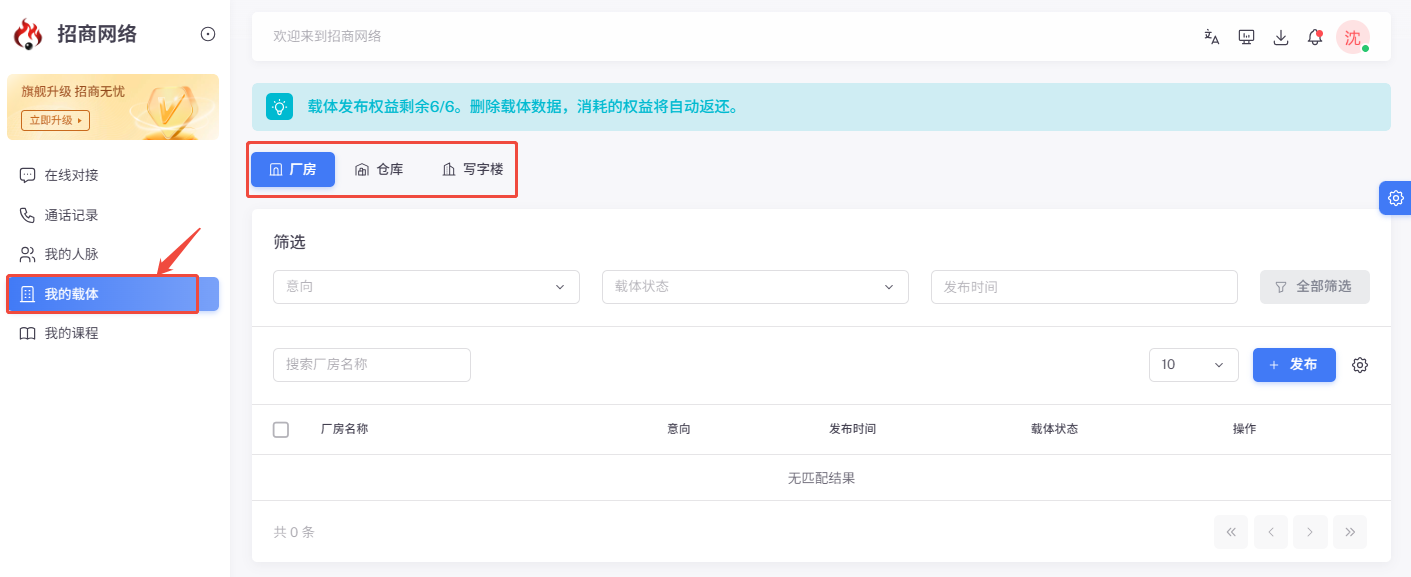
Task: Go to previous page of results
Action: 1271,532
